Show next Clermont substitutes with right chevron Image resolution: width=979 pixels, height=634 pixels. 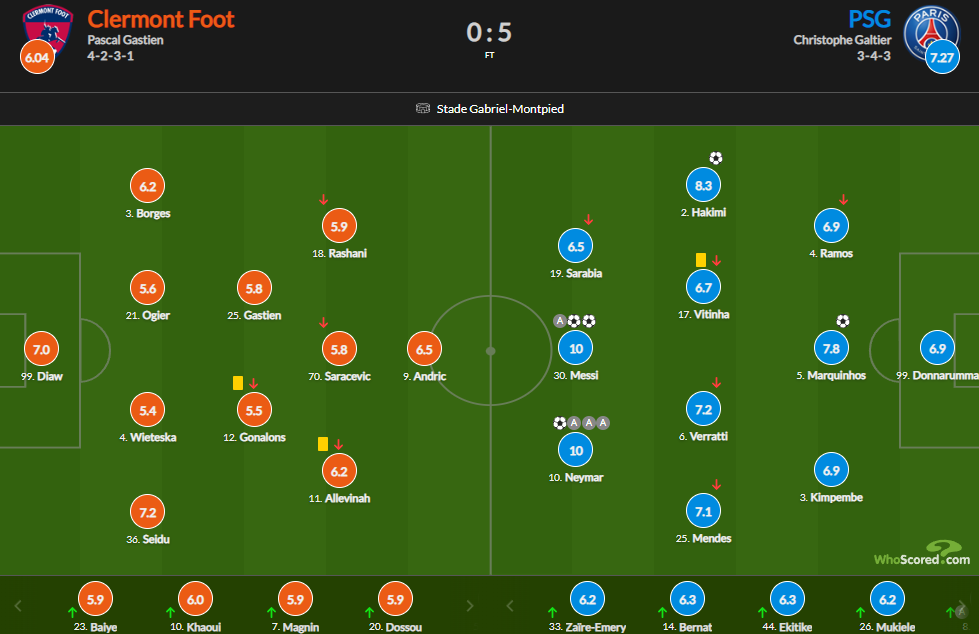[470, 605]
